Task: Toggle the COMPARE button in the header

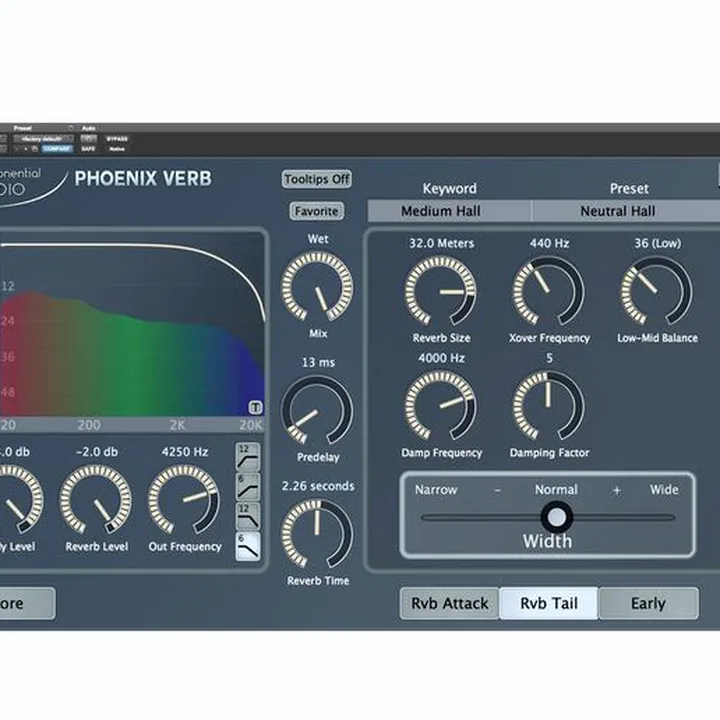Action: tap(57, 149)
